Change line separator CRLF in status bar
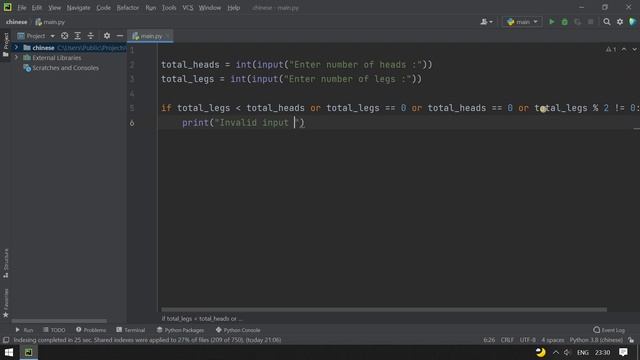Screen dimensions: 640x360 507,340
